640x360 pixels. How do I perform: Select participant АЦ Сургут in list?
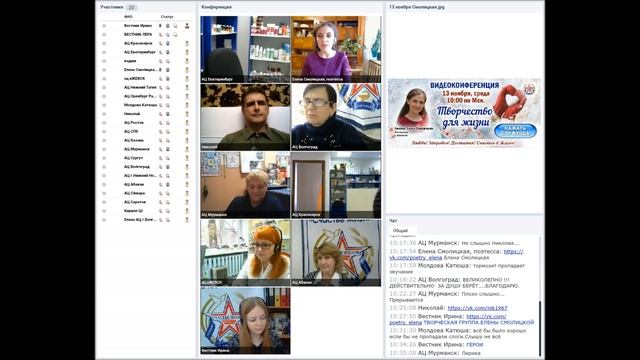(133, 158)
